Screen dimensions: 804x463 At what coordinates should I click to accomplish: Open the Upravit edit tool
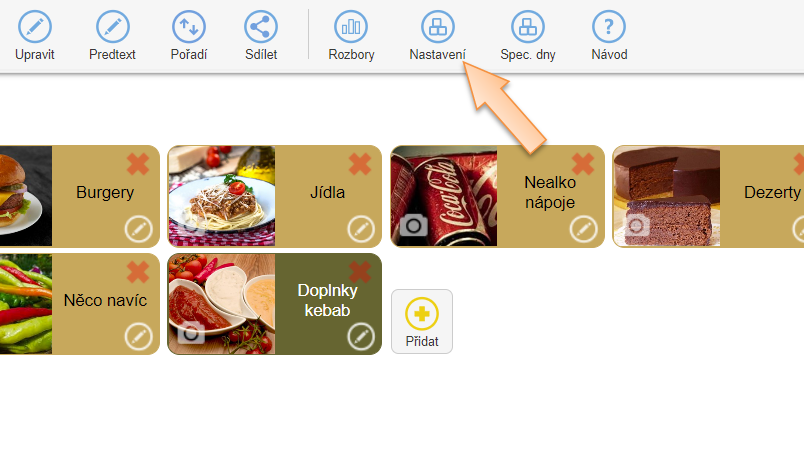pos(35,27)
